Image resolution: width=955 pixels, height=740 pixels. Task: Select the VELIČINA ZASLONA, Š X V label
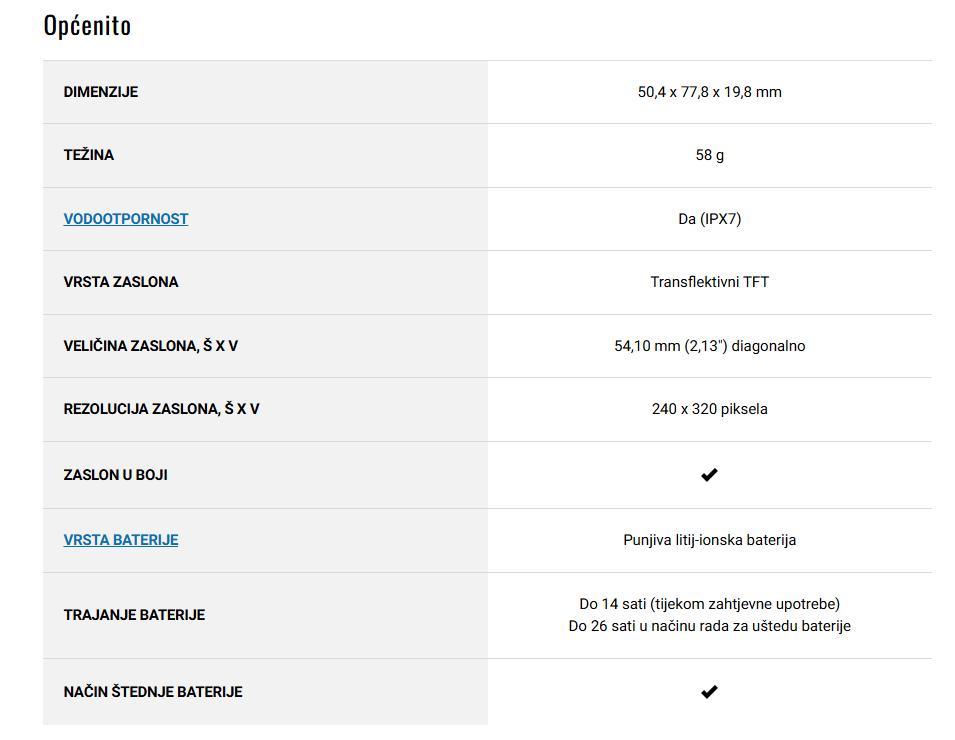[150, 346]
